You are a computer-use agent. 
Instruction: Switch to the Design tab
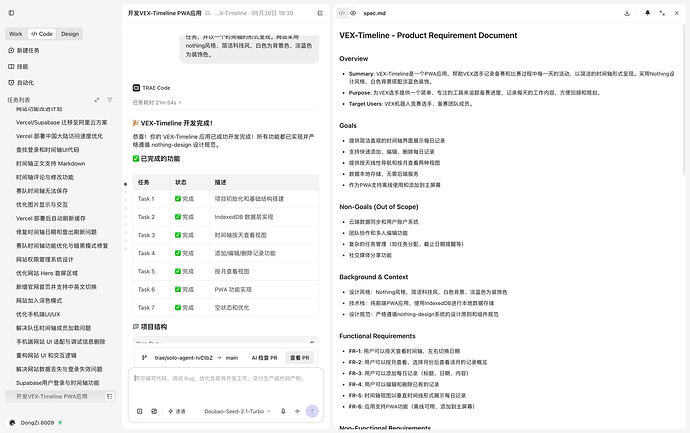coord(70,34)
